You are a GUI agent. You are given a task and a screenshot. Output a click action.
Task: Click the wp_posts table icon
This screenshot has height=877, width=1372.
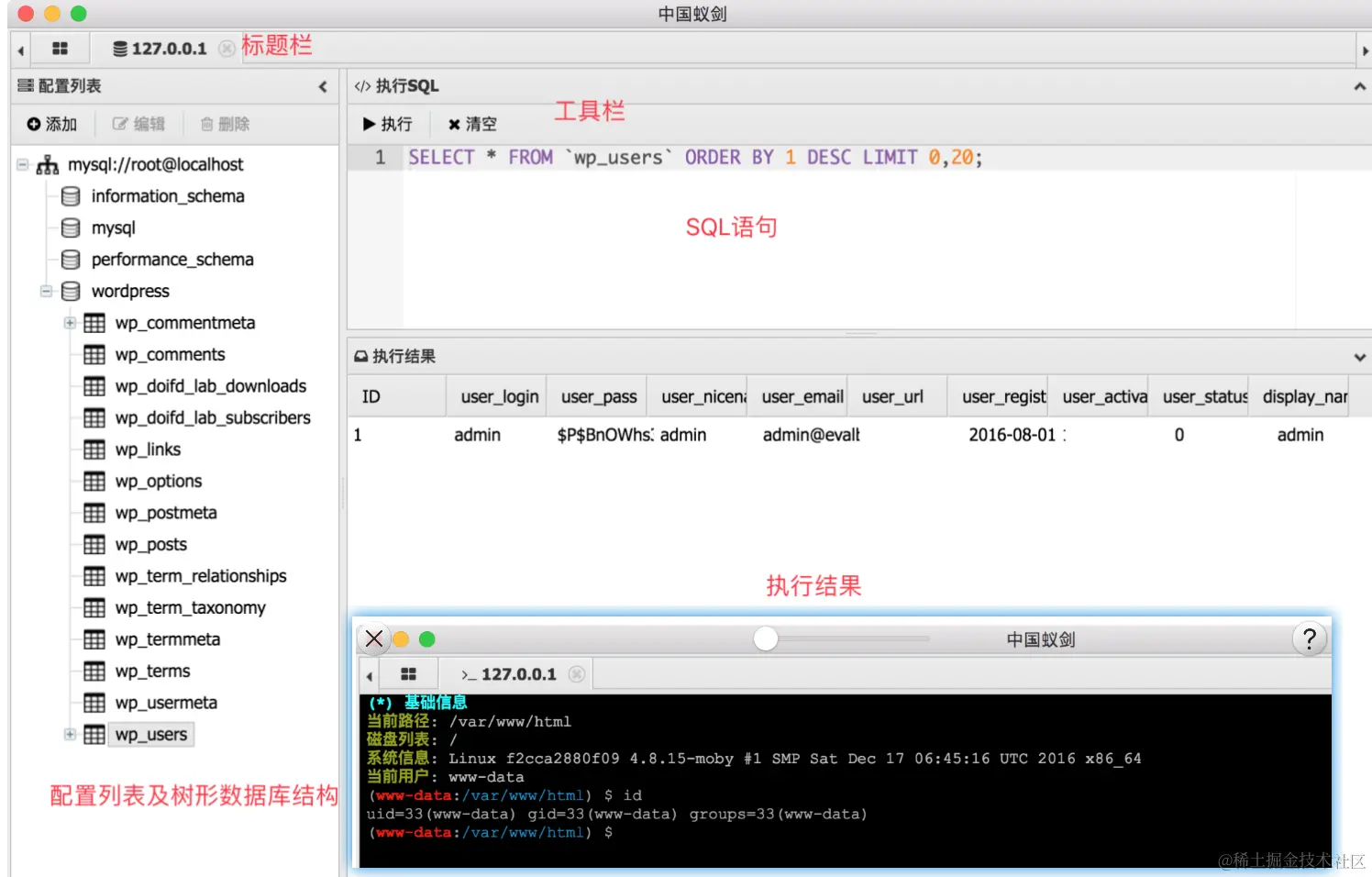[x=94, y=545]
